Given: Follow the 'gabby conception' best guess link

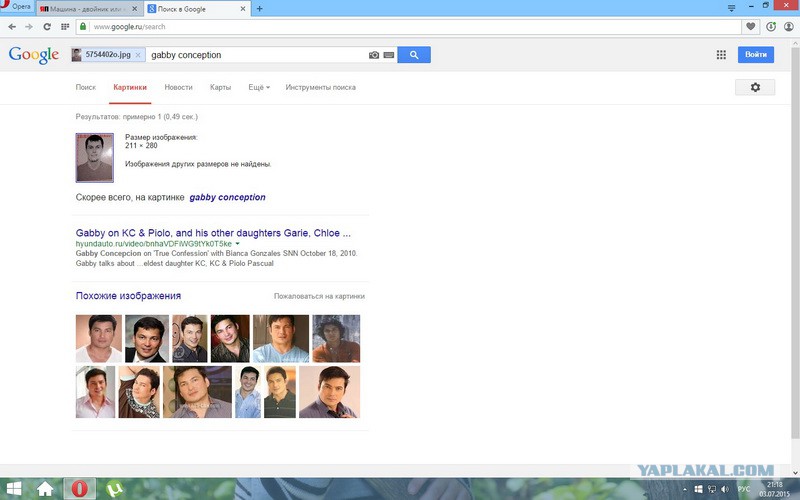Looking at the screenshot, I should [228, 197].
